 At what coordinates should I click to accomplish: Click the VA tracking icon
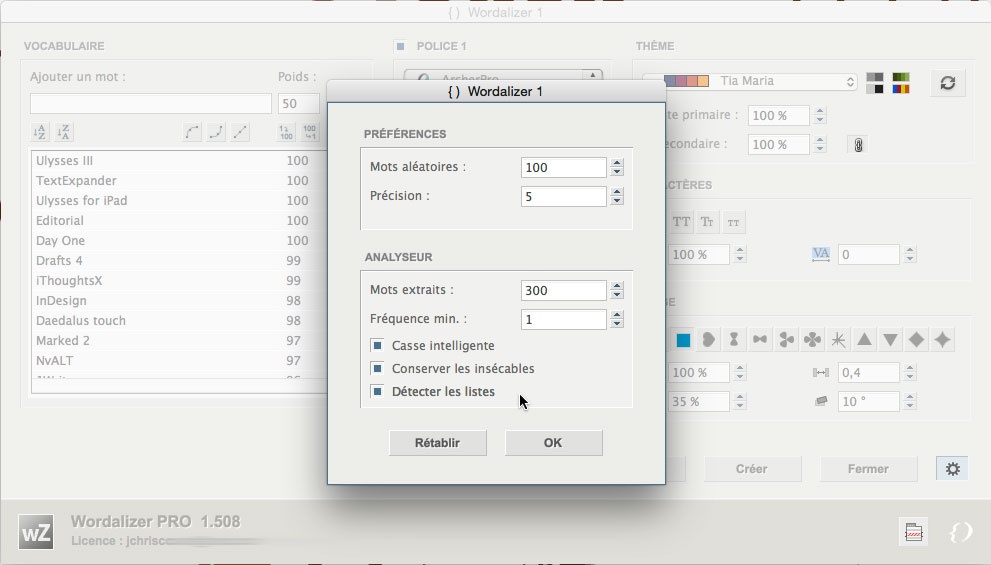(x=820, y=254)
